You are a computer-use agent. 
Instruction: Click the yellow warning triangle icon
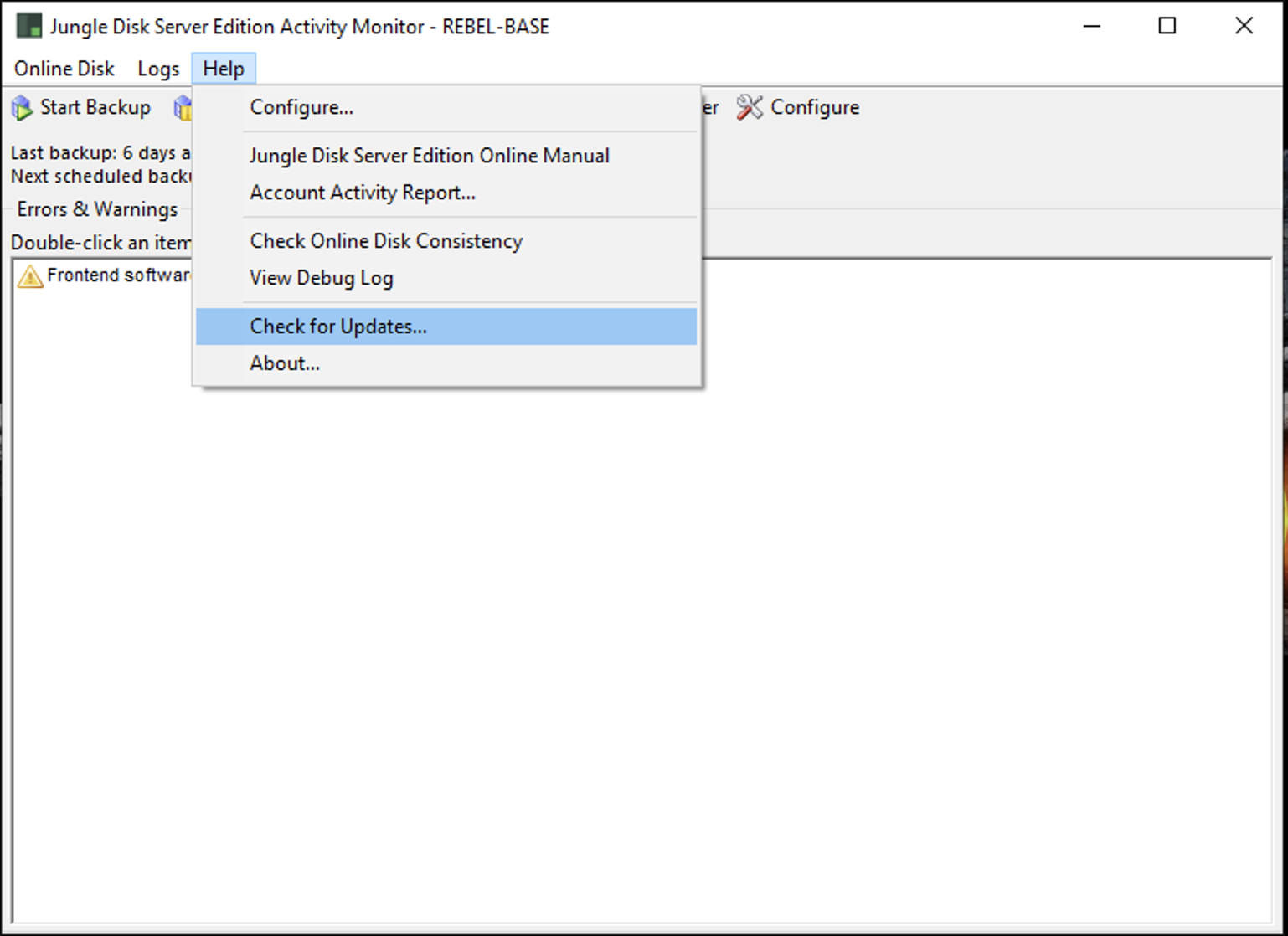click(29, 276)
